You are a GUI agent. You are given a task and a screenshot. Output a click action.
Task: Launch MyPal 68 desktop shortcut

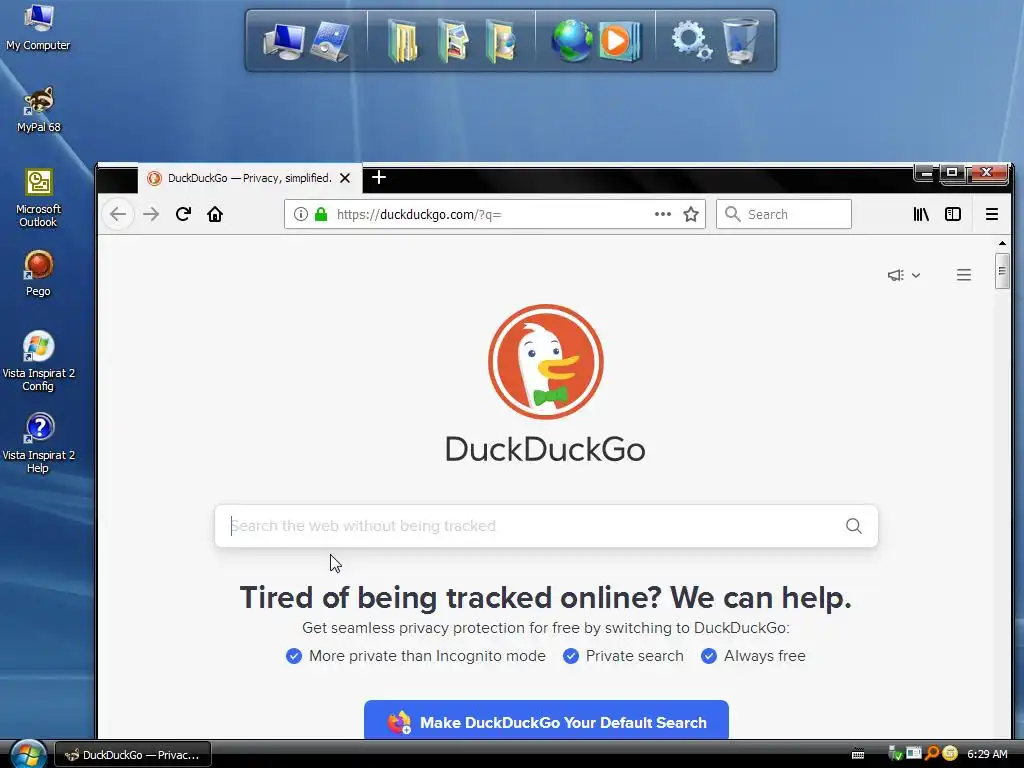click(x=38, y=108)
